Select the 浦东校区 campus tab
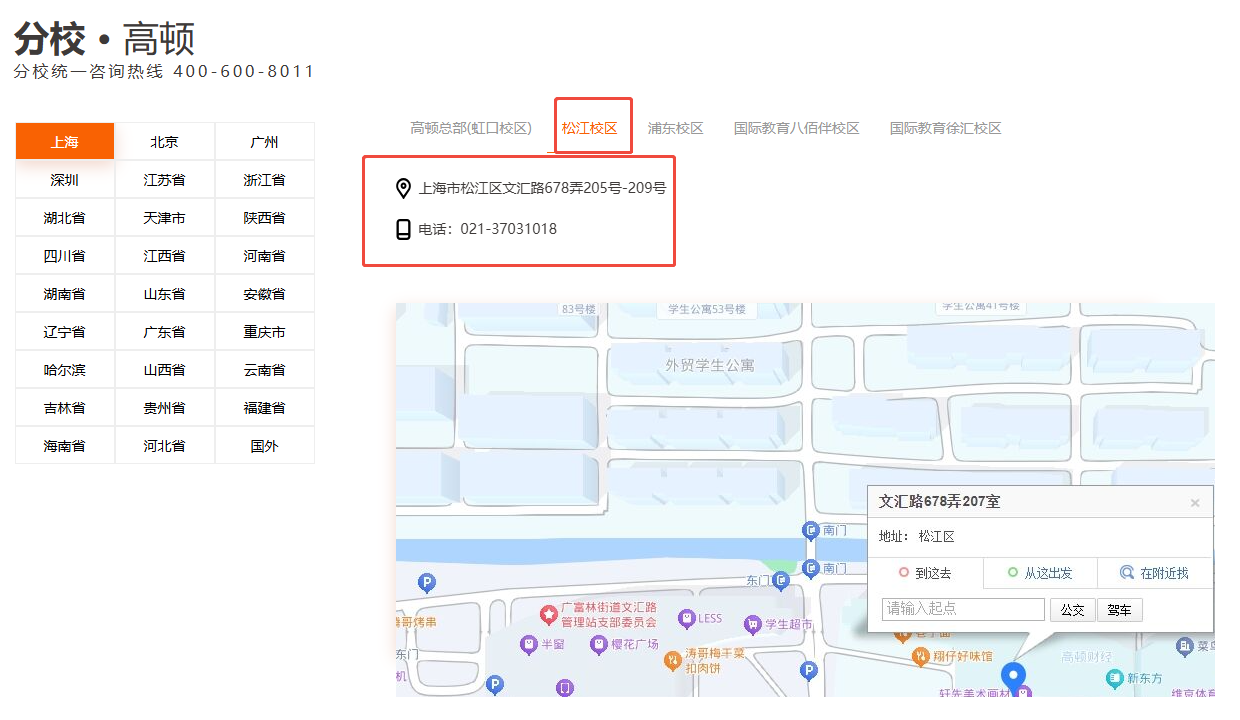This screenshot has height=720, width=1240. pyautogui.click(x=675, y=128)
